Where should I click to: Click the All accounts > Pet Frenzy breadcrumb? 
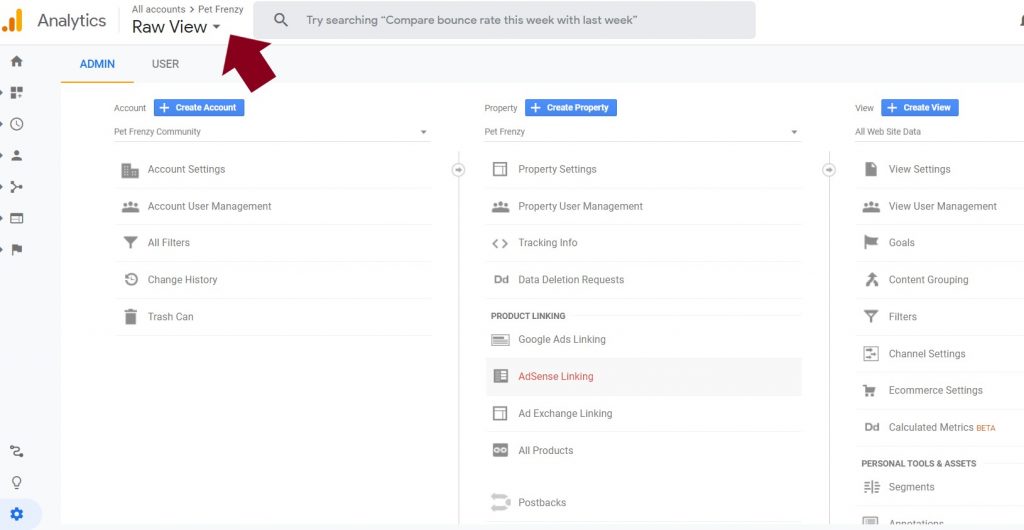pos(187,9)
